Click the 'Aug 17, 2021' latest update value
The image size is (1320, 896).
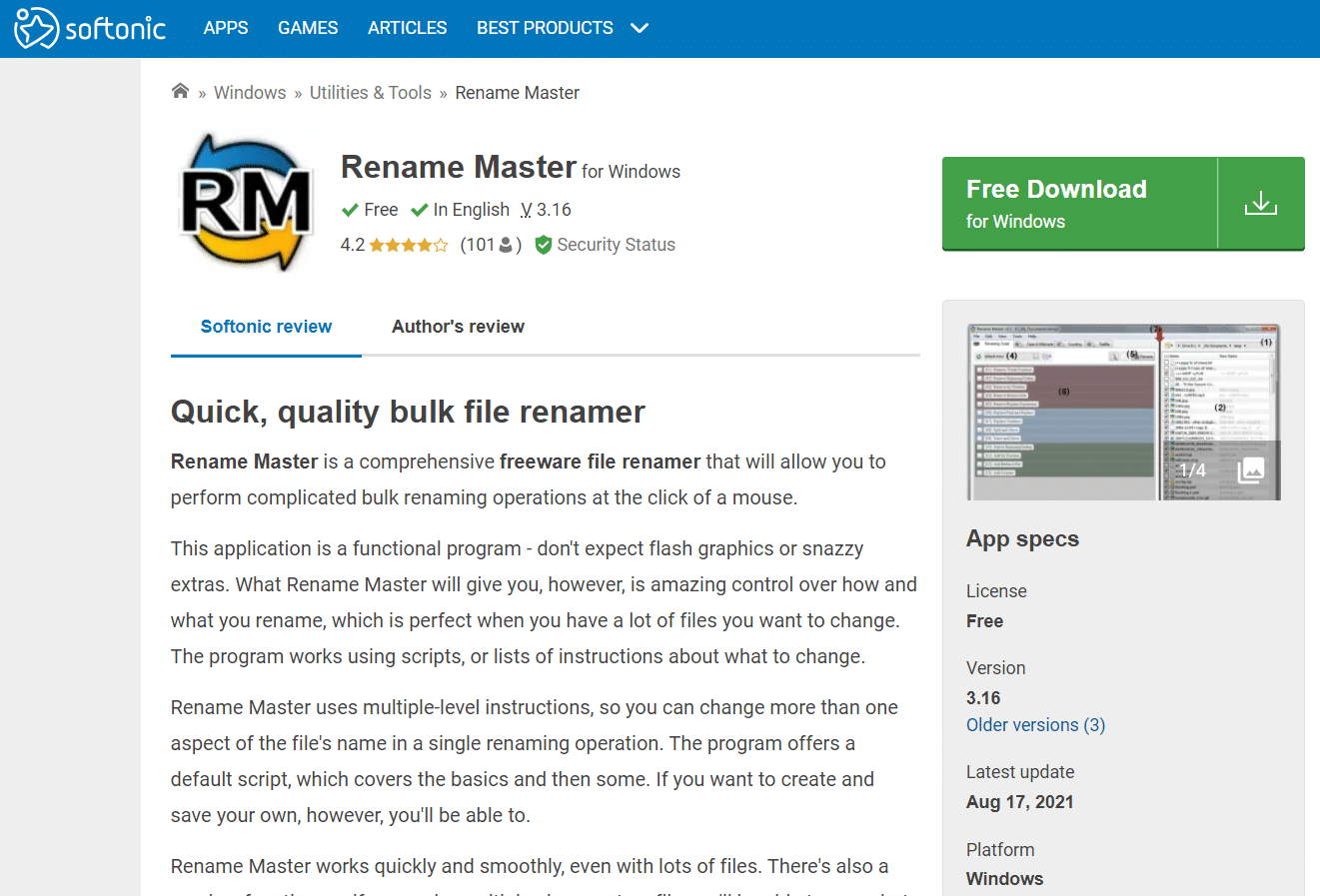(1019, 802)
